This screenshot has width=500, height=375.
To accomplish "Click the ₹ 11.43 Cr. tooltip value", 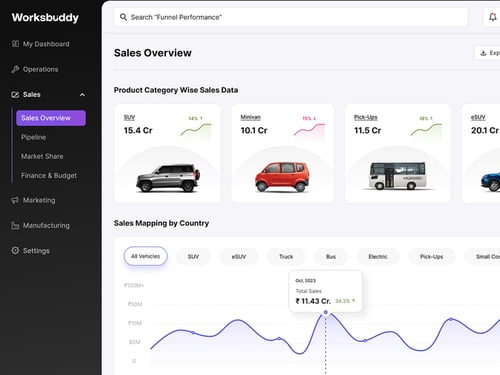I will click(313, 301).
